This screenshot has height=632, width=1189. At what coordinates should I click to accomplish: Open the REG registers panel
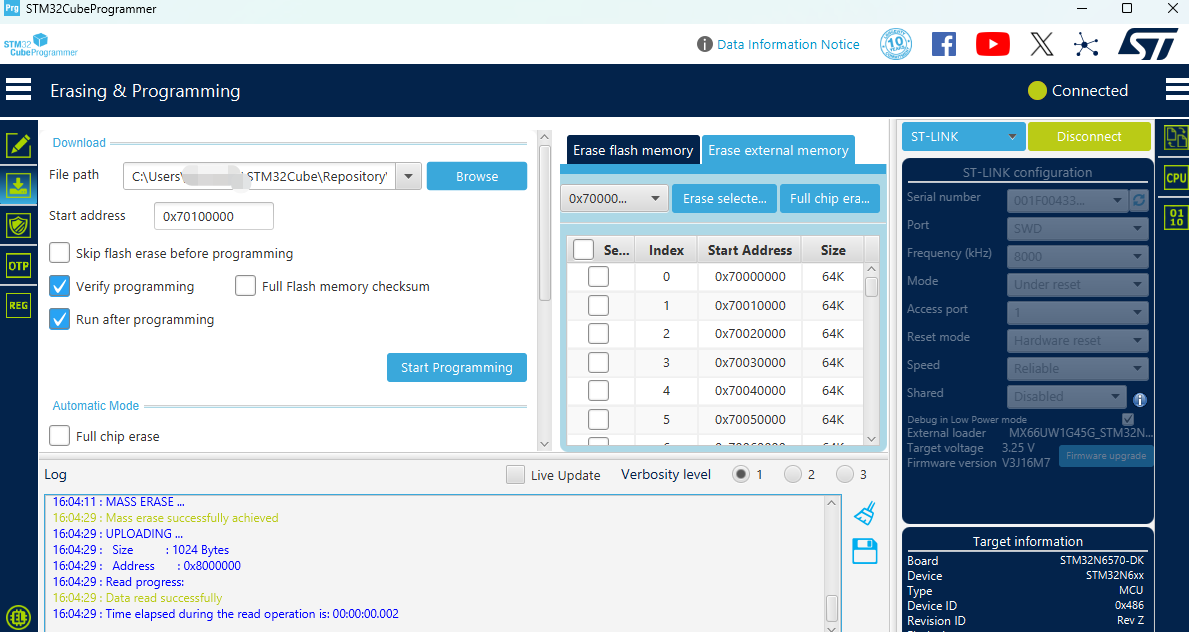coord(18,306)
